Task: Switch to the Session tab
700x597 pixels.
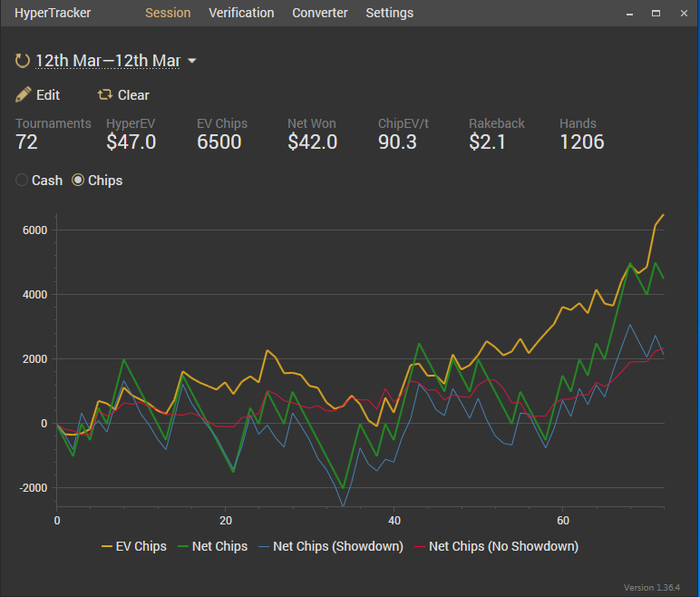Action: (x=168, y=13)
